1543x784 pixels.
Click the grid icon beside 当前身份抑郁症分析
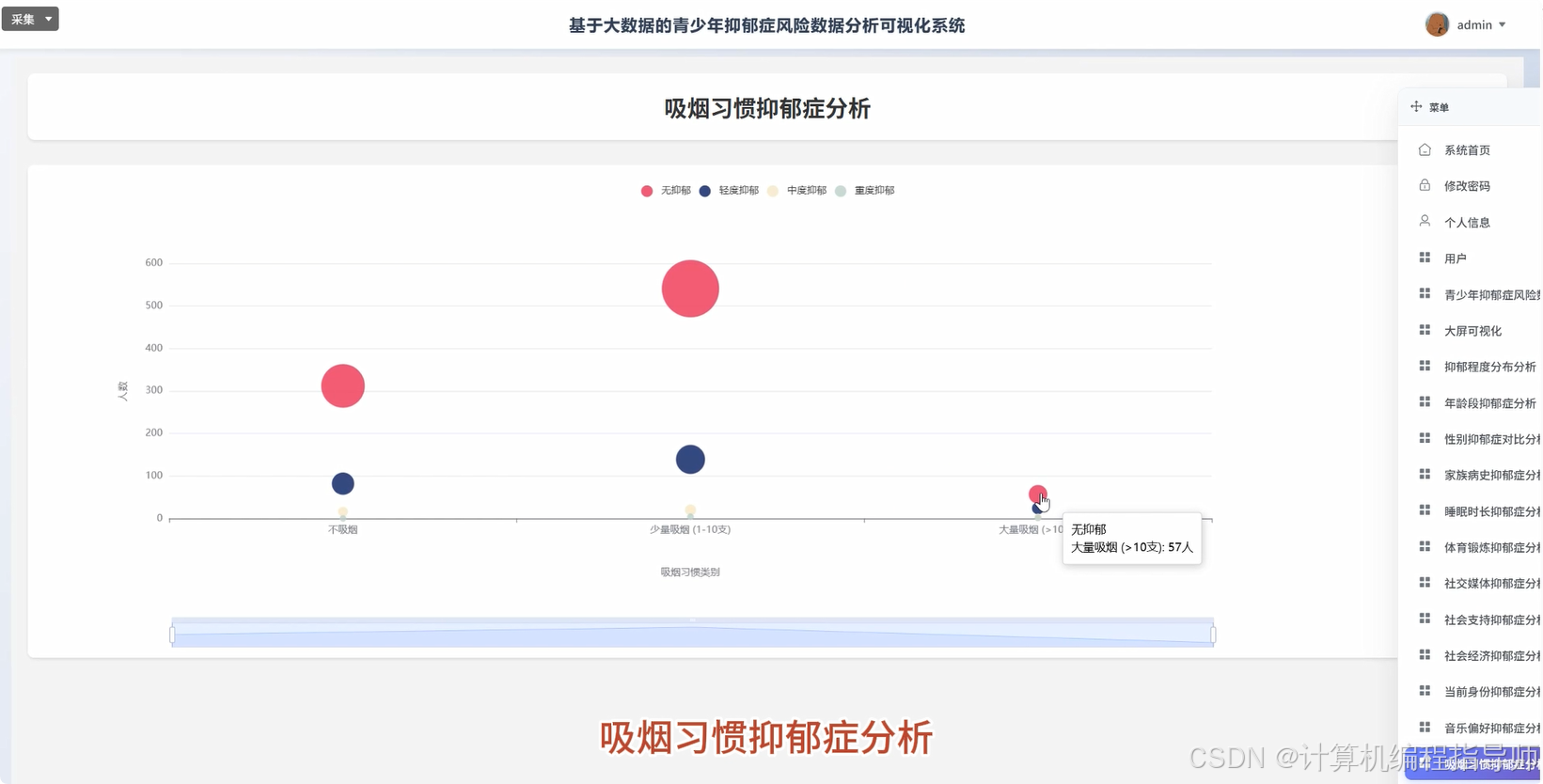(1425, 691)
